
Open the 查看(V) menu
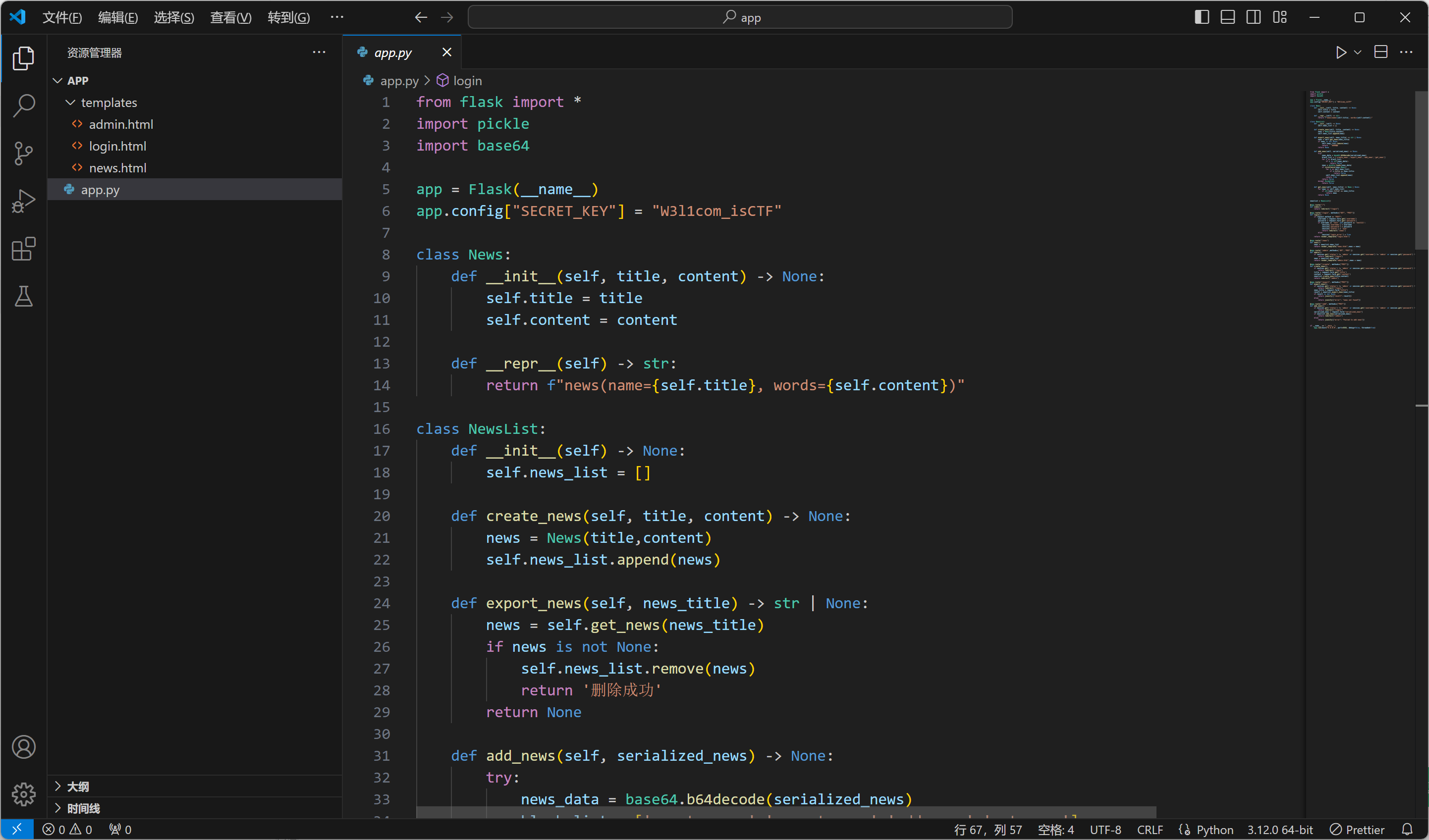[x=230, y=17]
